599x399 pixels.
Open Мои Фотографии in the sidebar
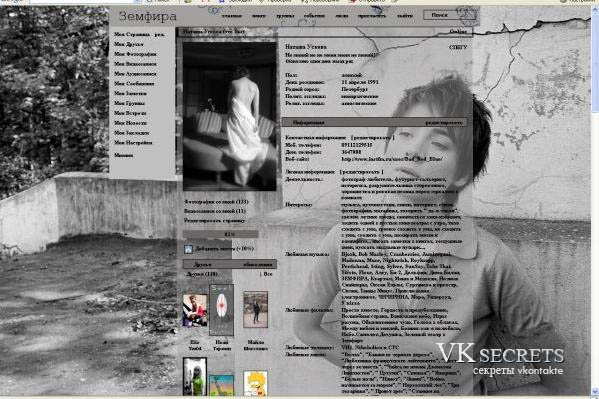coord(135,54)
